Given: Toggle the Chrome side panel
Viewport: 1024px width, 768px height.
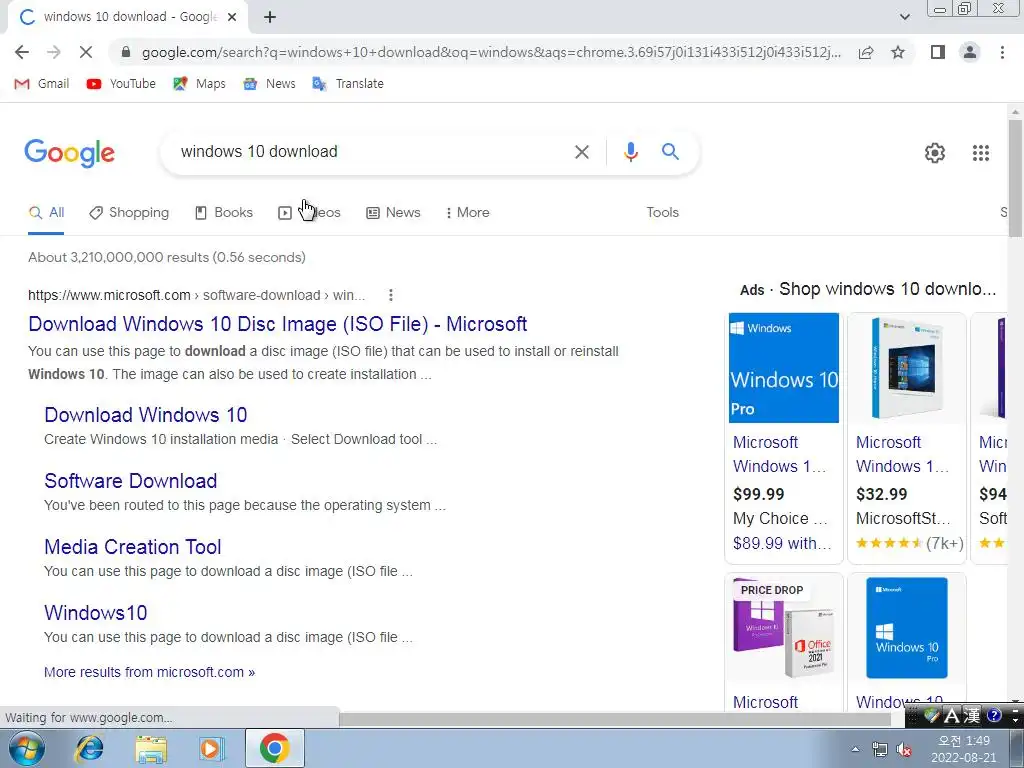Looking at the screenshot, I should 938,52.
